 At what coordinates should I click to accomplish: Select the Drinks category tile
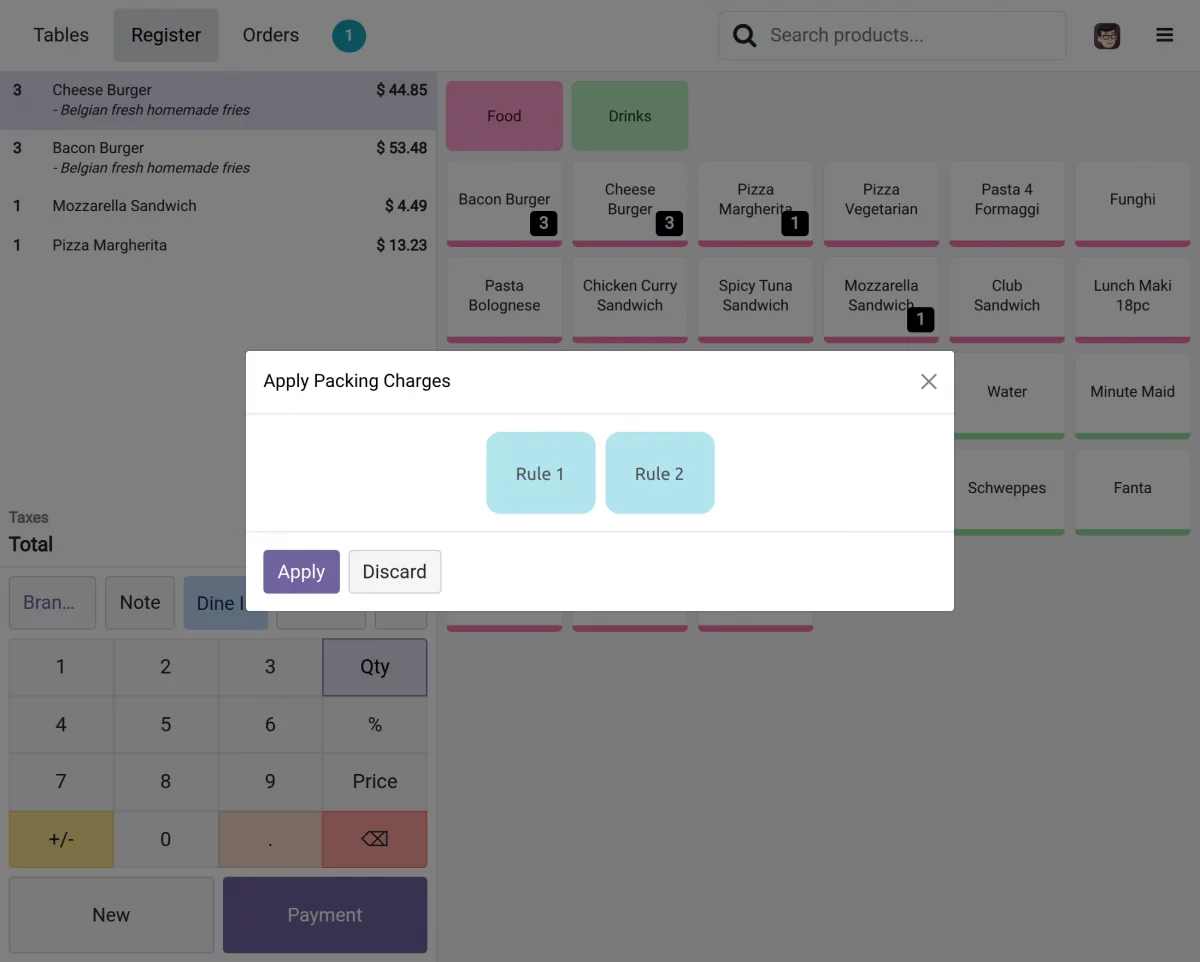630,115
